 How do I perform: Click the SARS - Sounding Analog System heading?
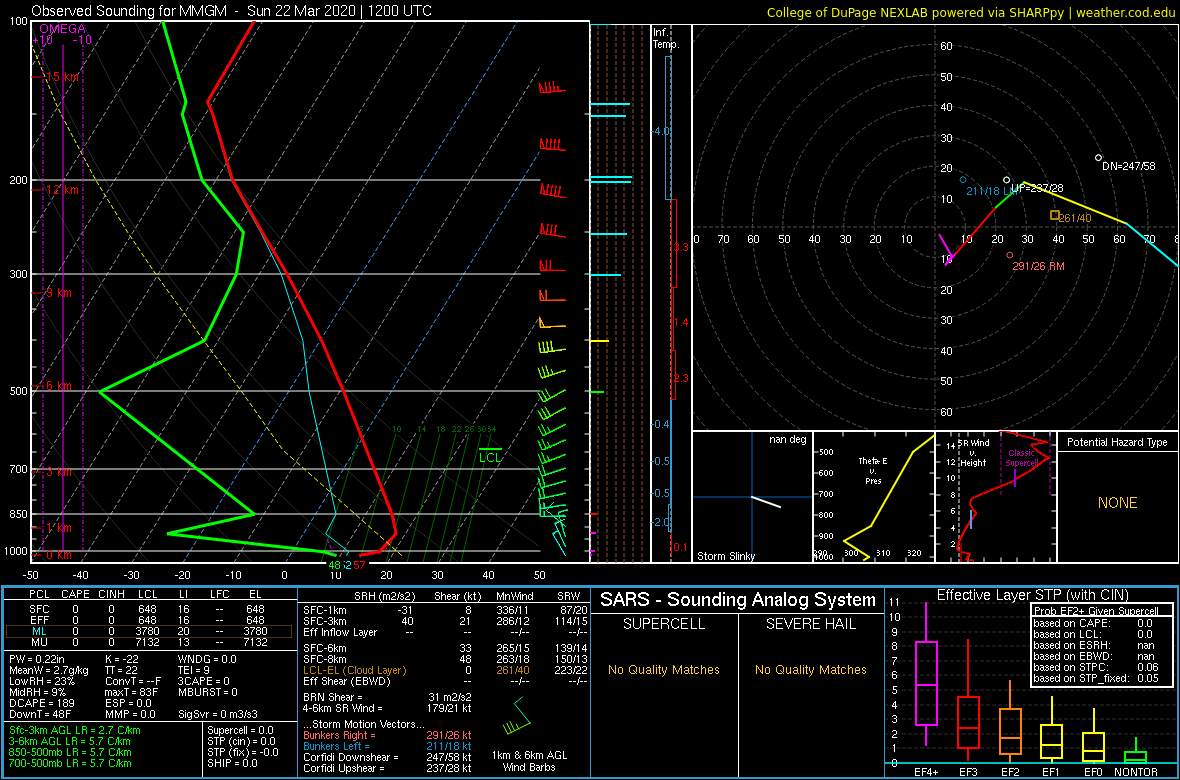[x=738, y=600]
